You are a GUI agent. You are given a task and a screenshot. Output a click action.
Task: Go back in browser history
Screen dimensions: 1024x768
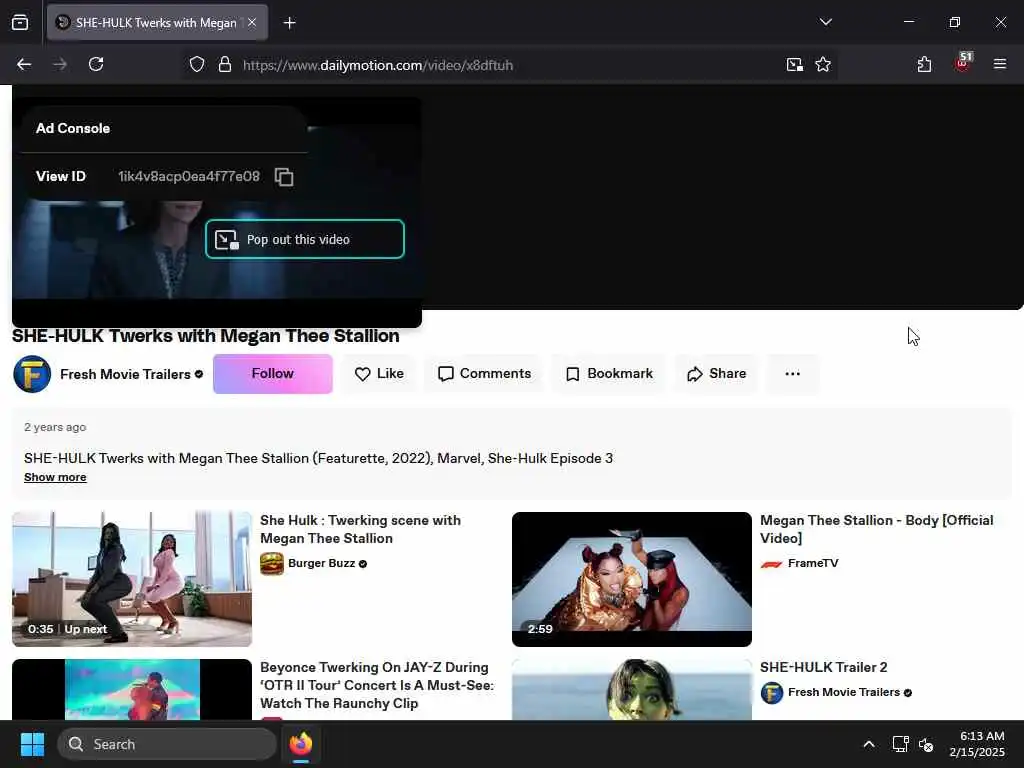coord(24,64)
